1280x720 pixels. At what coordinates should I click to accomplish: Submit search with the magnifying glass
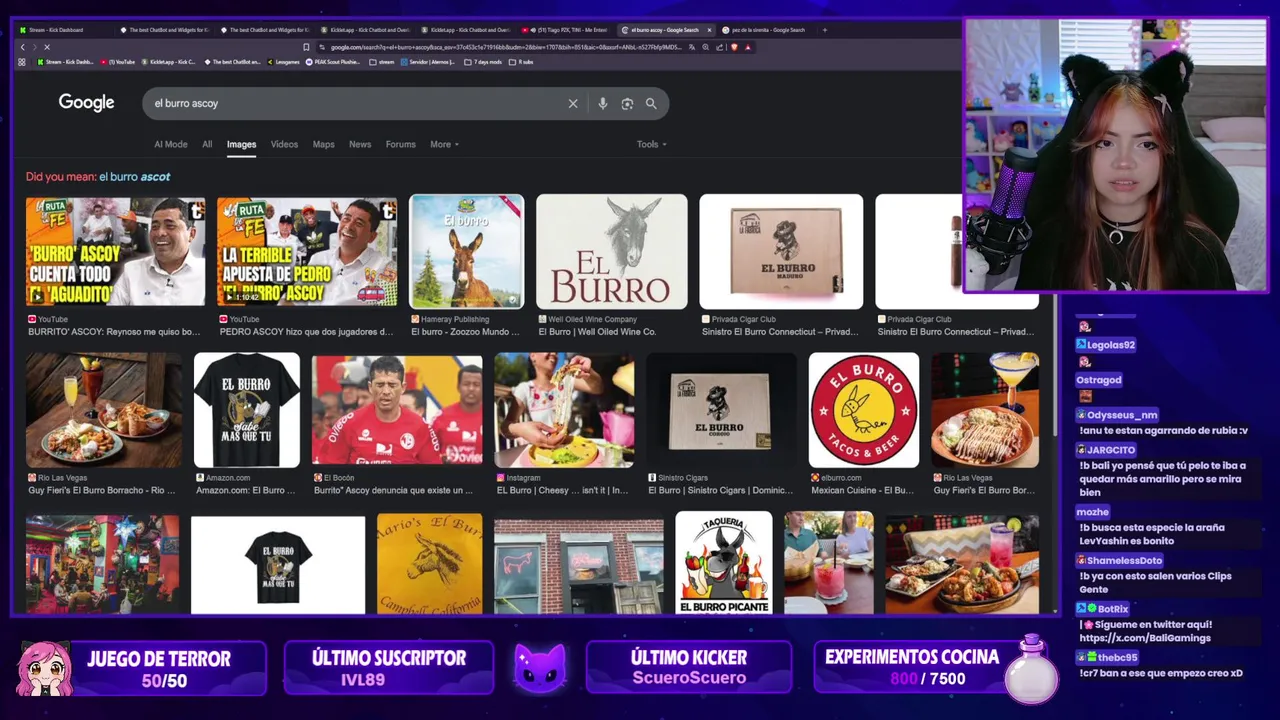(x=651, y=103)
